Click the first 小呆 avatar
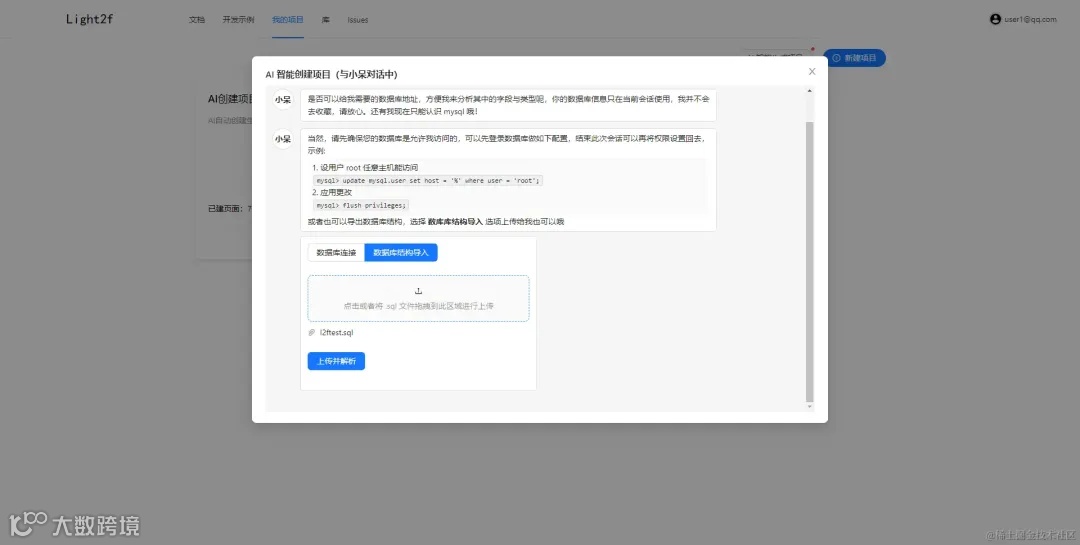The image size is (1080, 545). point(282,100)
